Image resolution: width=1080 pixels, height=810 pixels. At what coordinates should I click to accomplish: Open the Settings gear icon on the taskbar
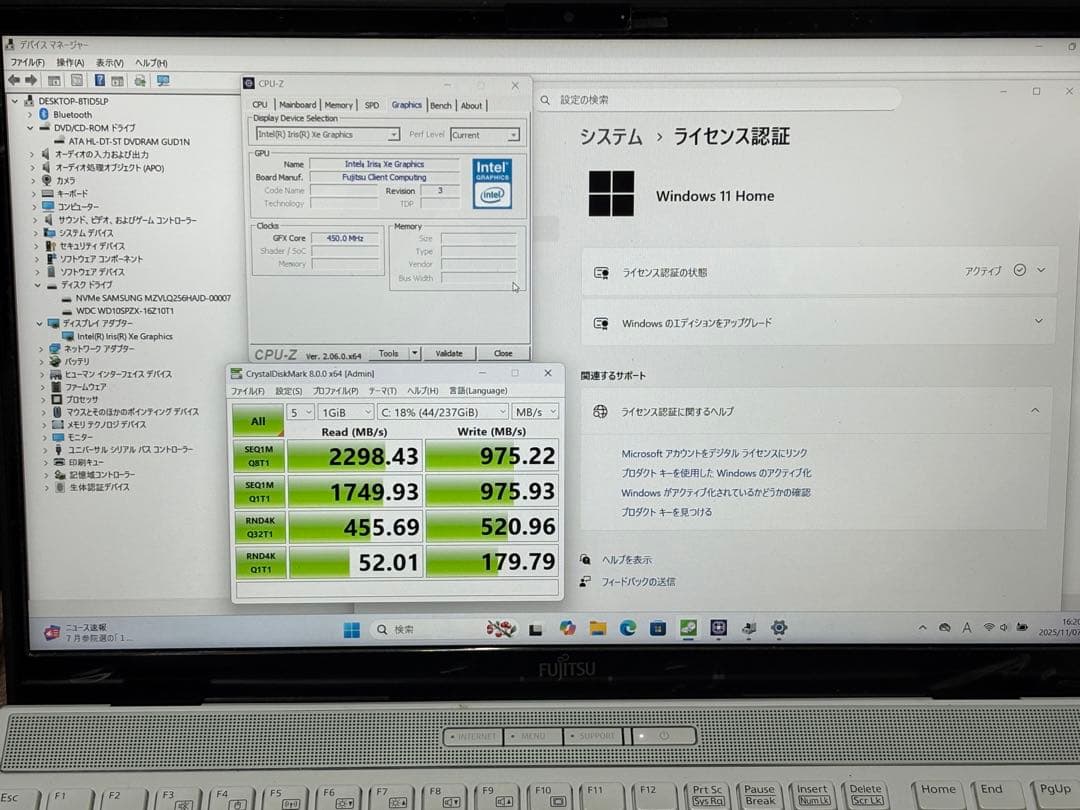(x=778, y=628)
